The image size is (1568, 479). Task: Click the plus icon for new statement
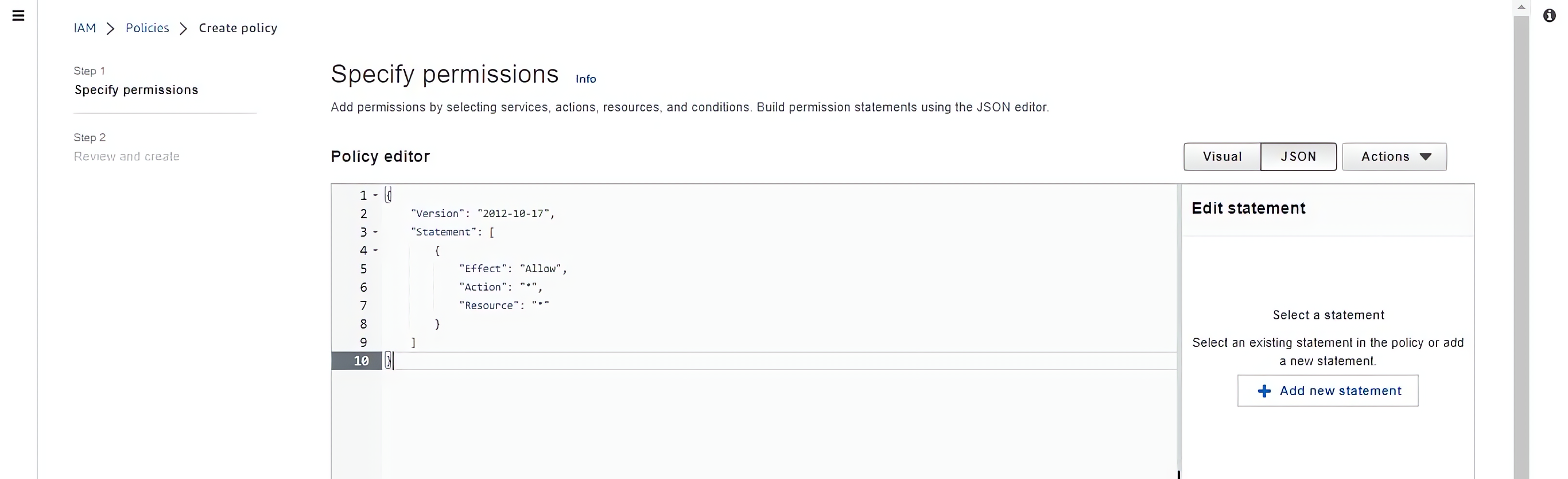point(1264,391)
